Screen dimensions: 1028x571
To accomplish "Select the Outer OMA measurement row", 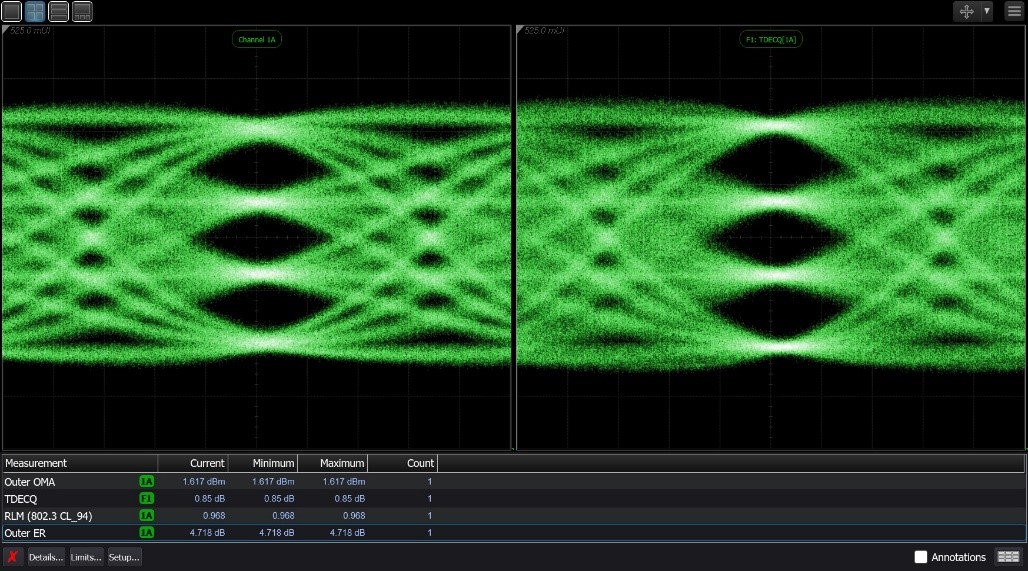I will coord(60,482).
